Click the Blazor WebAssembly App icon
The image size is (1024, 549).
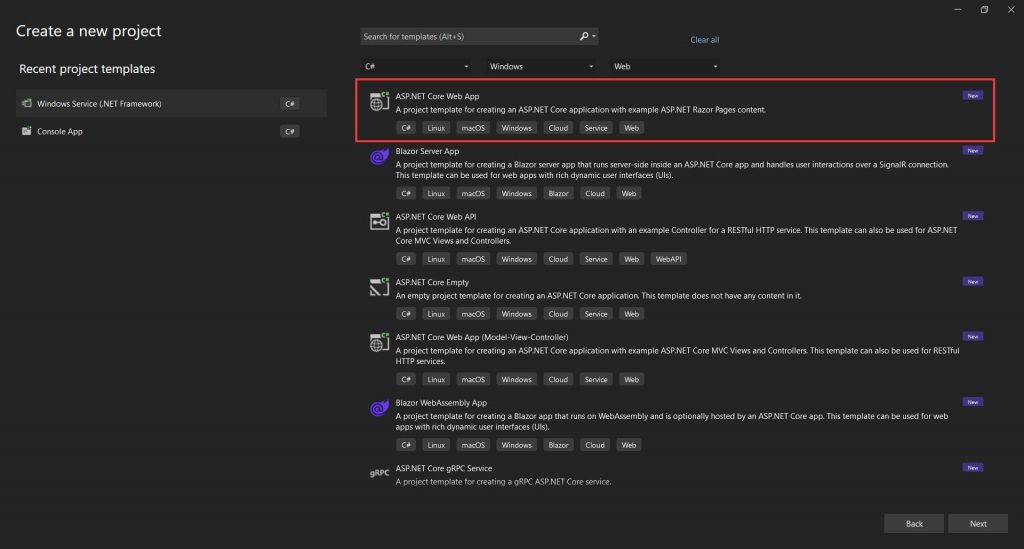(379, 409)
